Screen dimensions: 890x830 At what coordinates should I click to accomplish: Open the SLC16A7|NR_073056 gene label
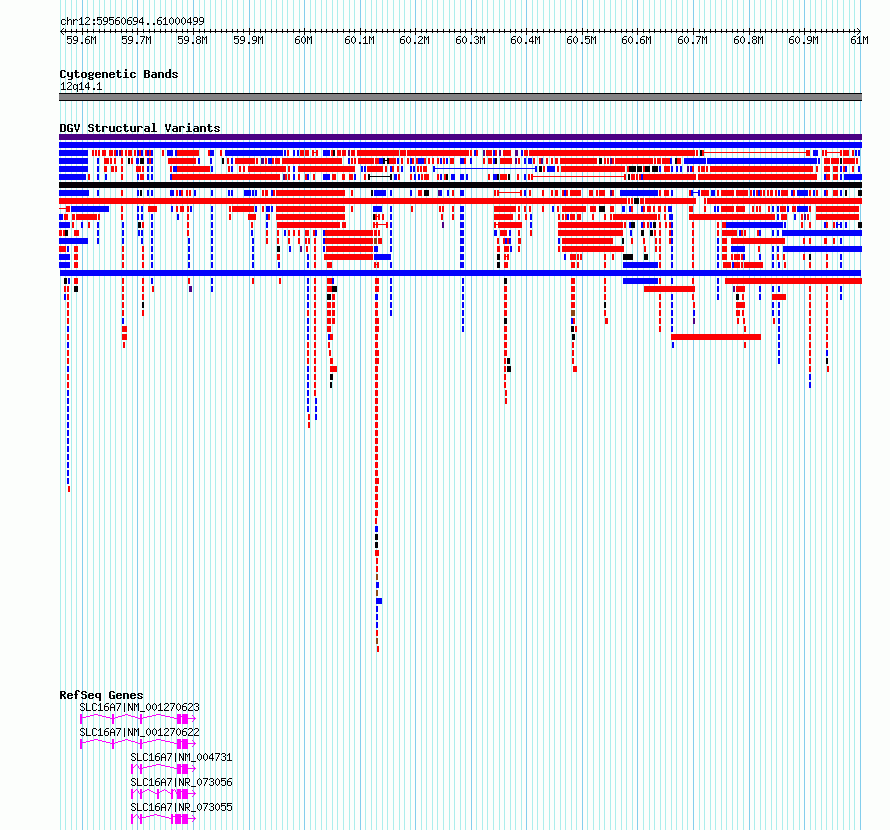(x=182, y=782)
